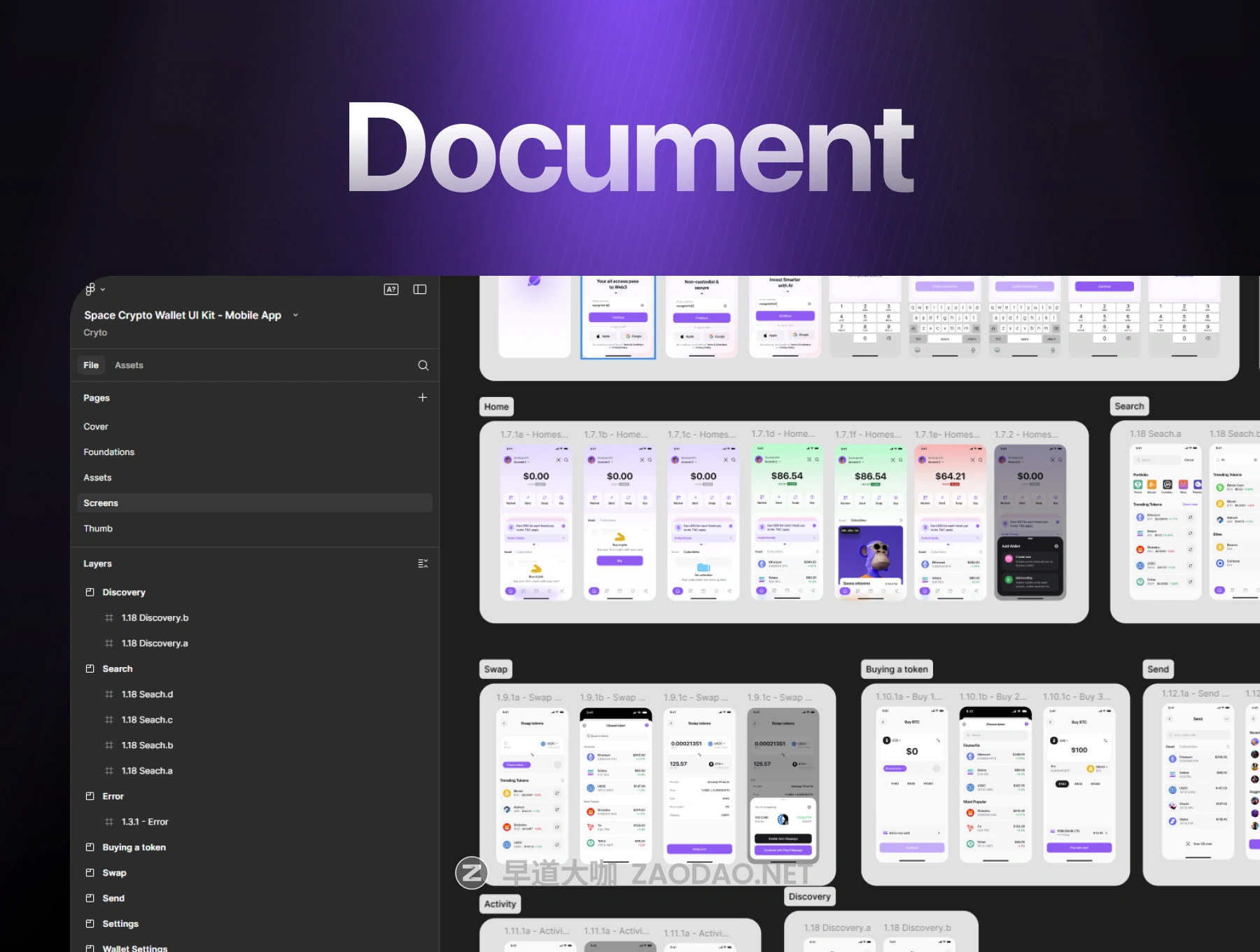Add a new page with plus icon

pos(423,398)
